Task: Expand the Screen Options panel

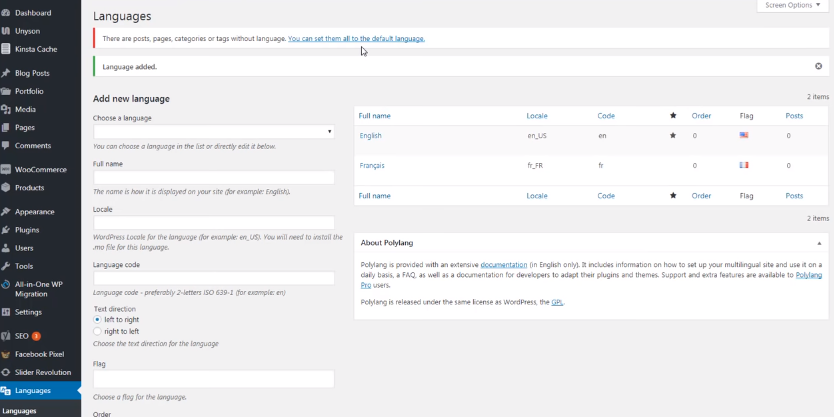Action: coord(793,5)
